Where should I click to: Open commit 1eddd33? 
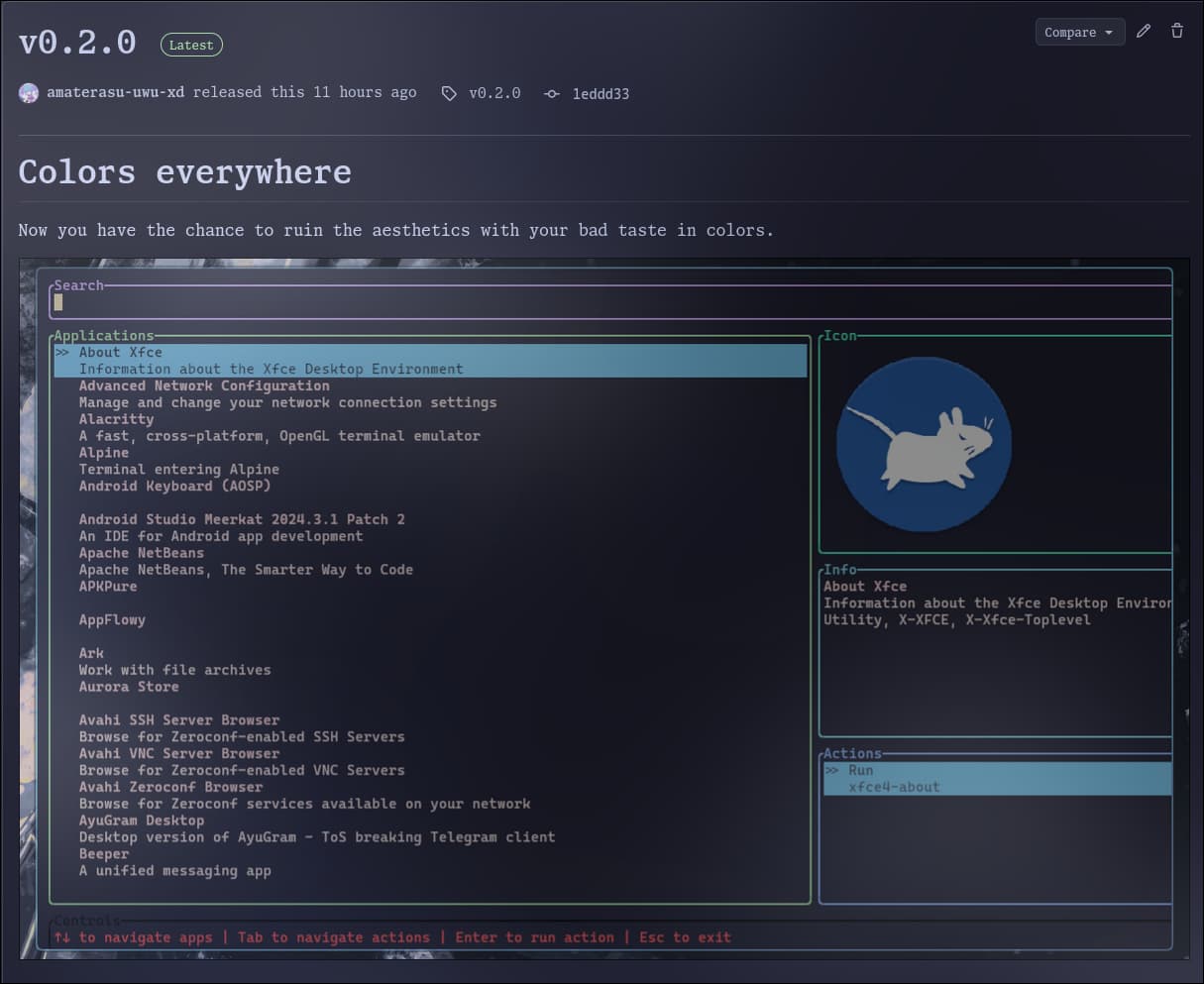coord(601,93)
